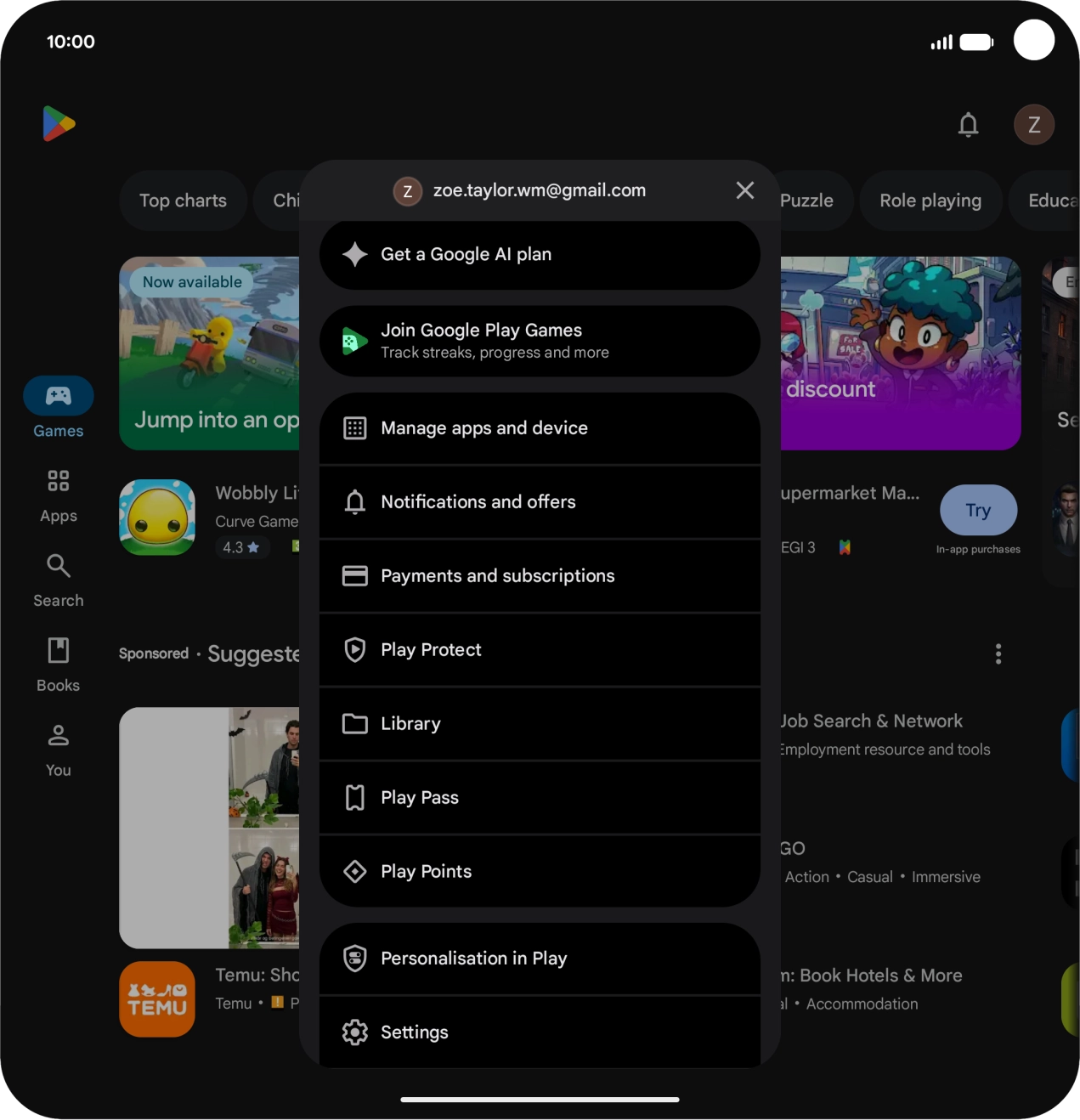Click the Play Points diamond icon
1080x1120 pixels.
coord(354,872)
